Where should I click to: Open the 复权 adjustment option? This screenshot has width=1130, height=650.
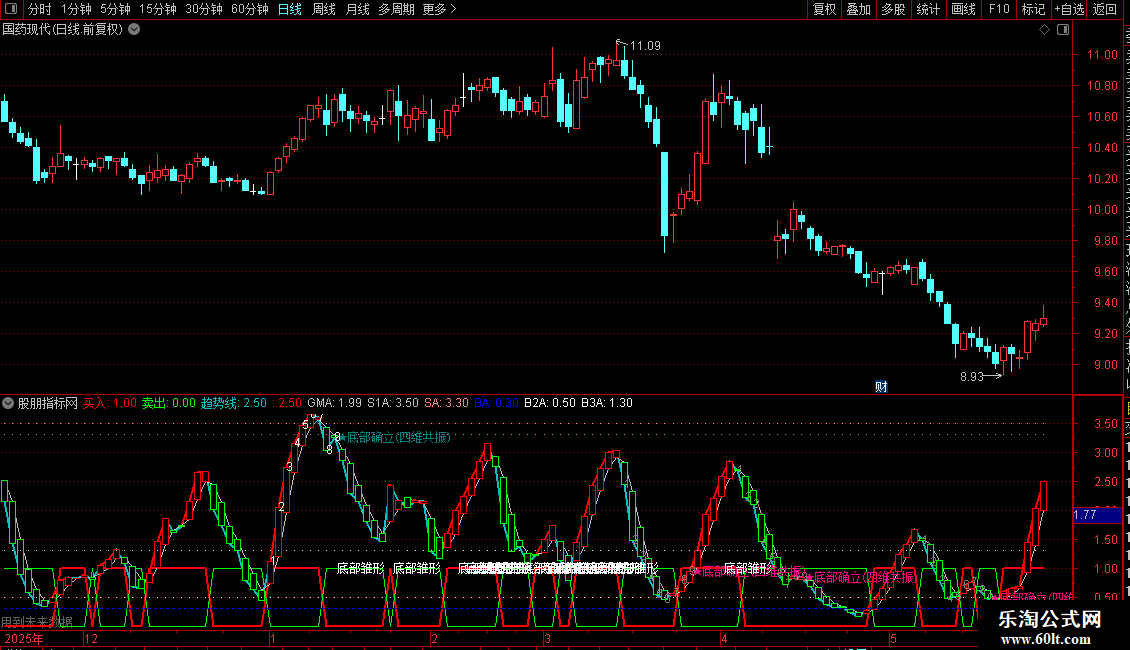[x=824, y=9]
